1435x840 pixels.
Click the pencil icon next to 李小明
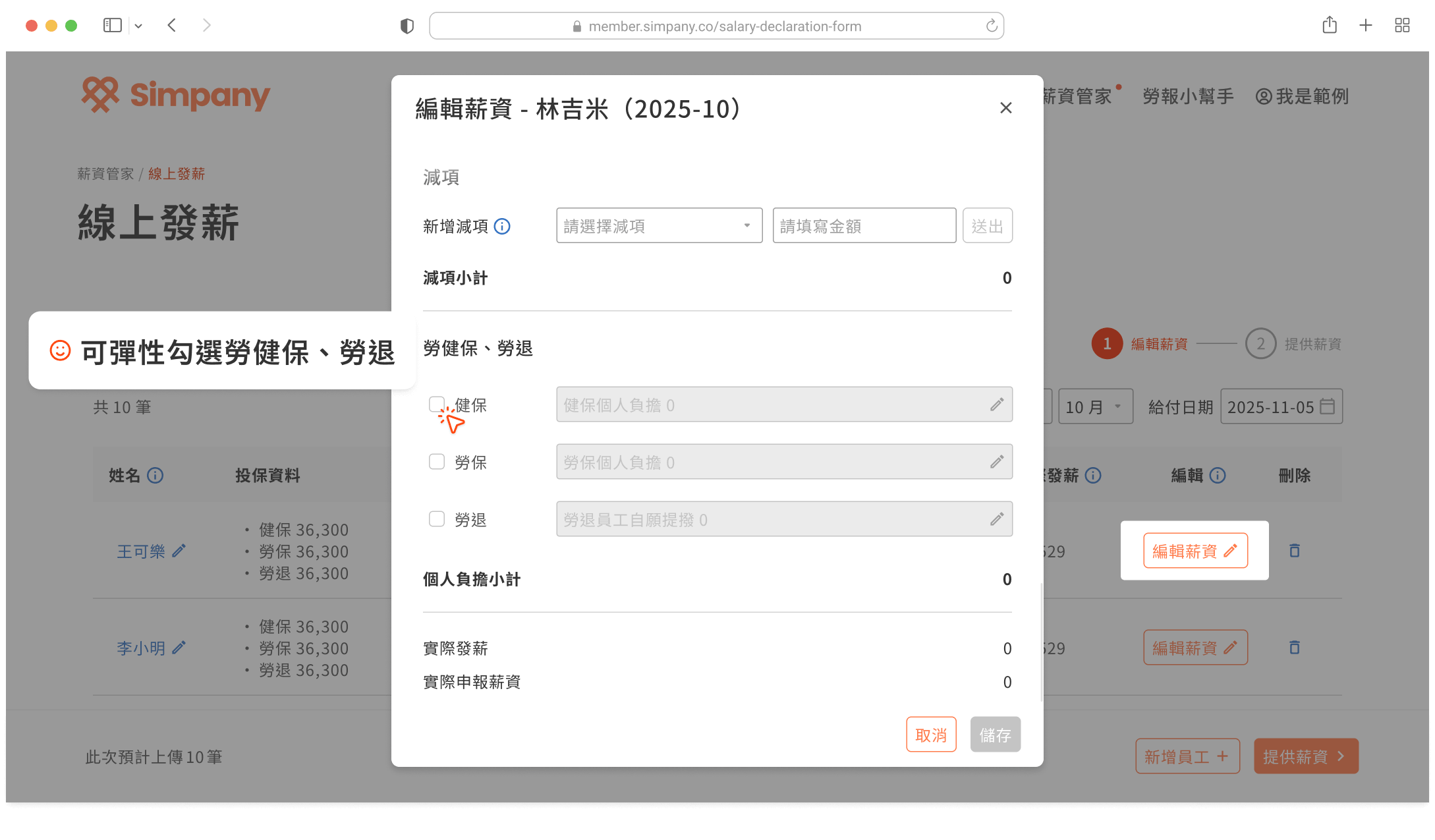coord(179,648)
